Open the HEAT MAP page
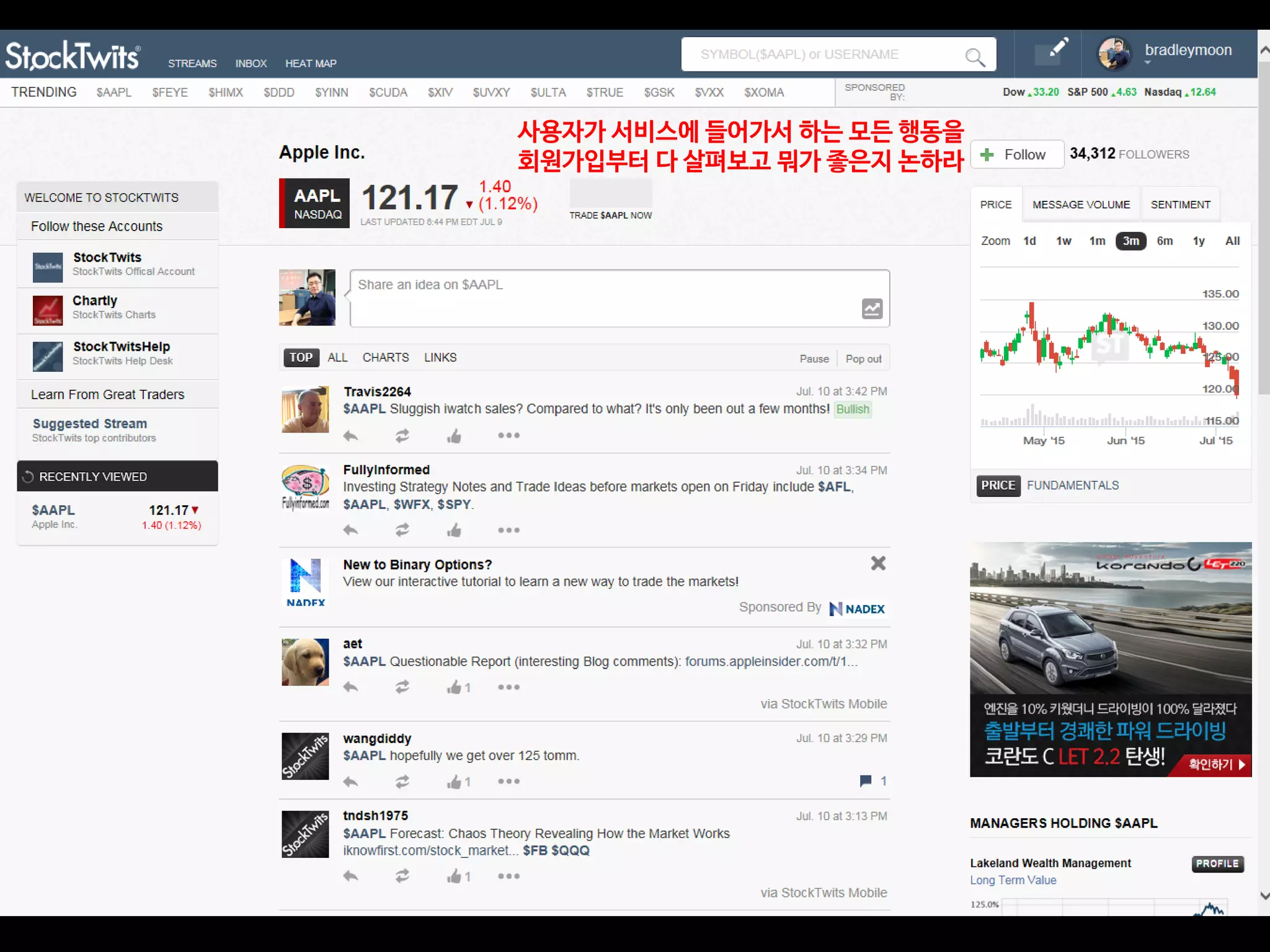1270x952 pixels. click(x=311, y=63)
